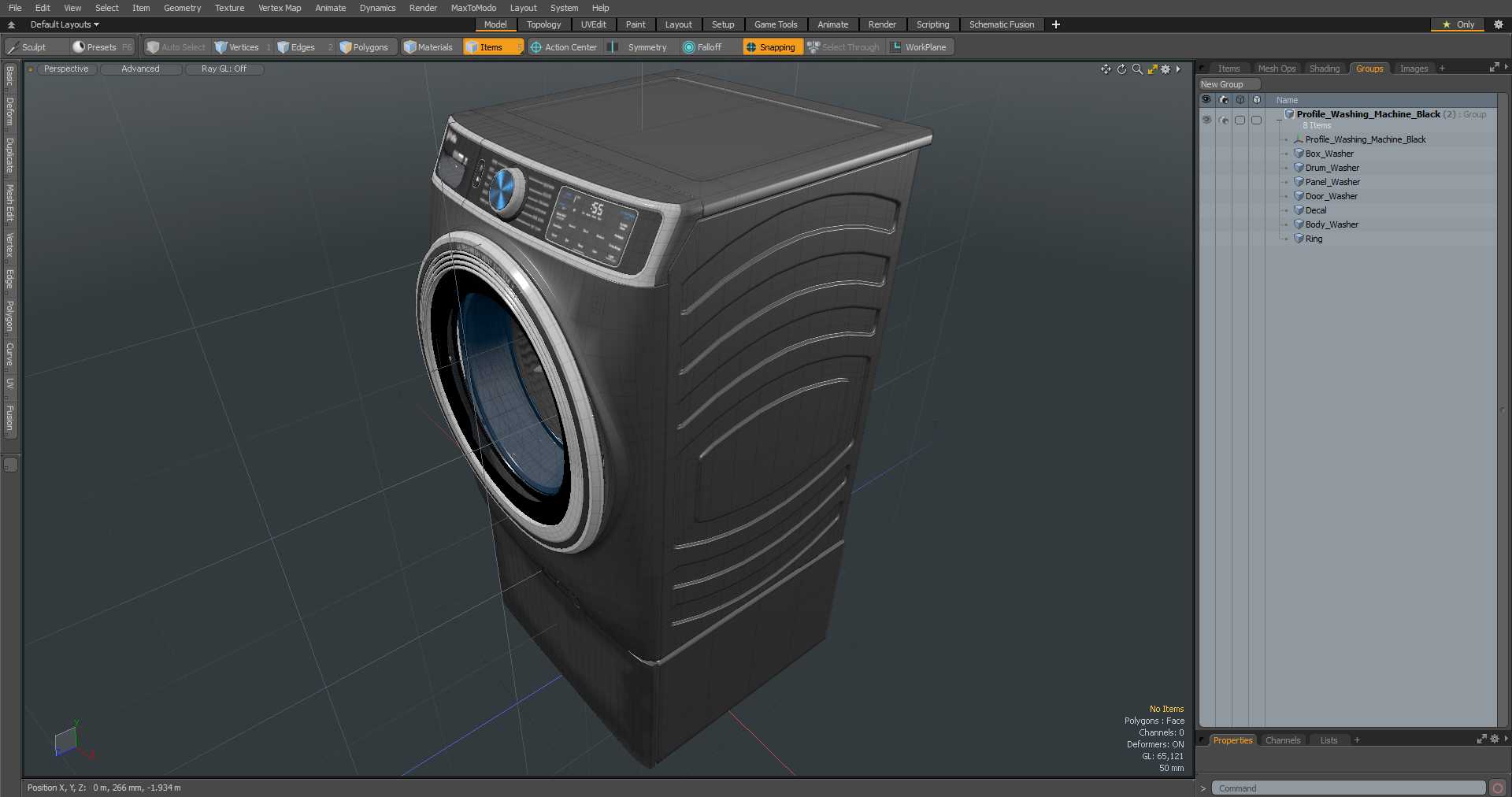Click the Name column header
Viewport: 1512px width, 797px height.
[x=1287, y=100]
